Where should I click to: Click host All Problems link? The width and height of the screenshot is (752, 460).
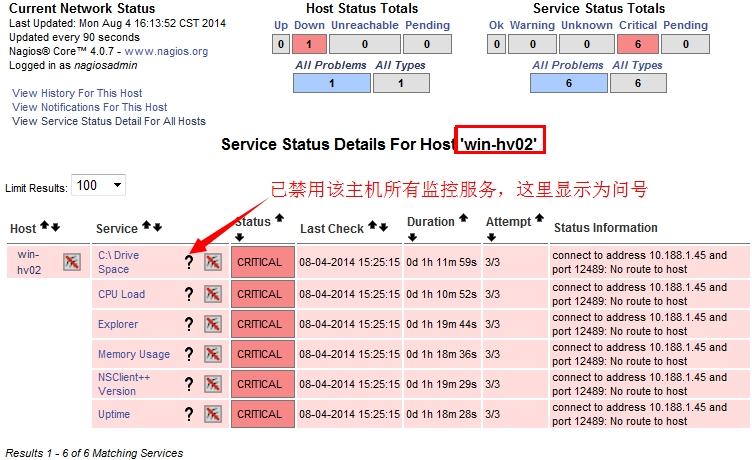pos(331,65)
